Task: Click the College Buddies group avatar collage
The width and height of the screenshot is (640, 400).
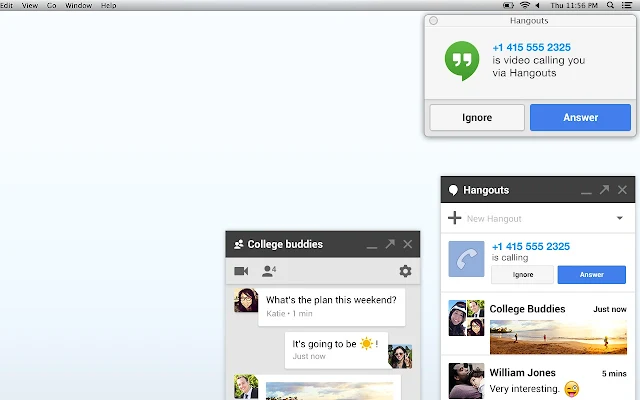Action: pos(467,318)
